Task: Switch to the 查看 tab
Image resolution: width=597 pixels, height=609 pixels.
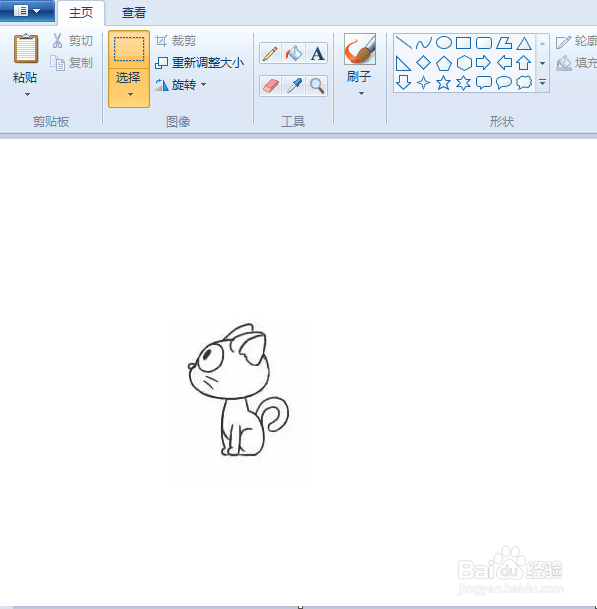Action: (134, 12)
